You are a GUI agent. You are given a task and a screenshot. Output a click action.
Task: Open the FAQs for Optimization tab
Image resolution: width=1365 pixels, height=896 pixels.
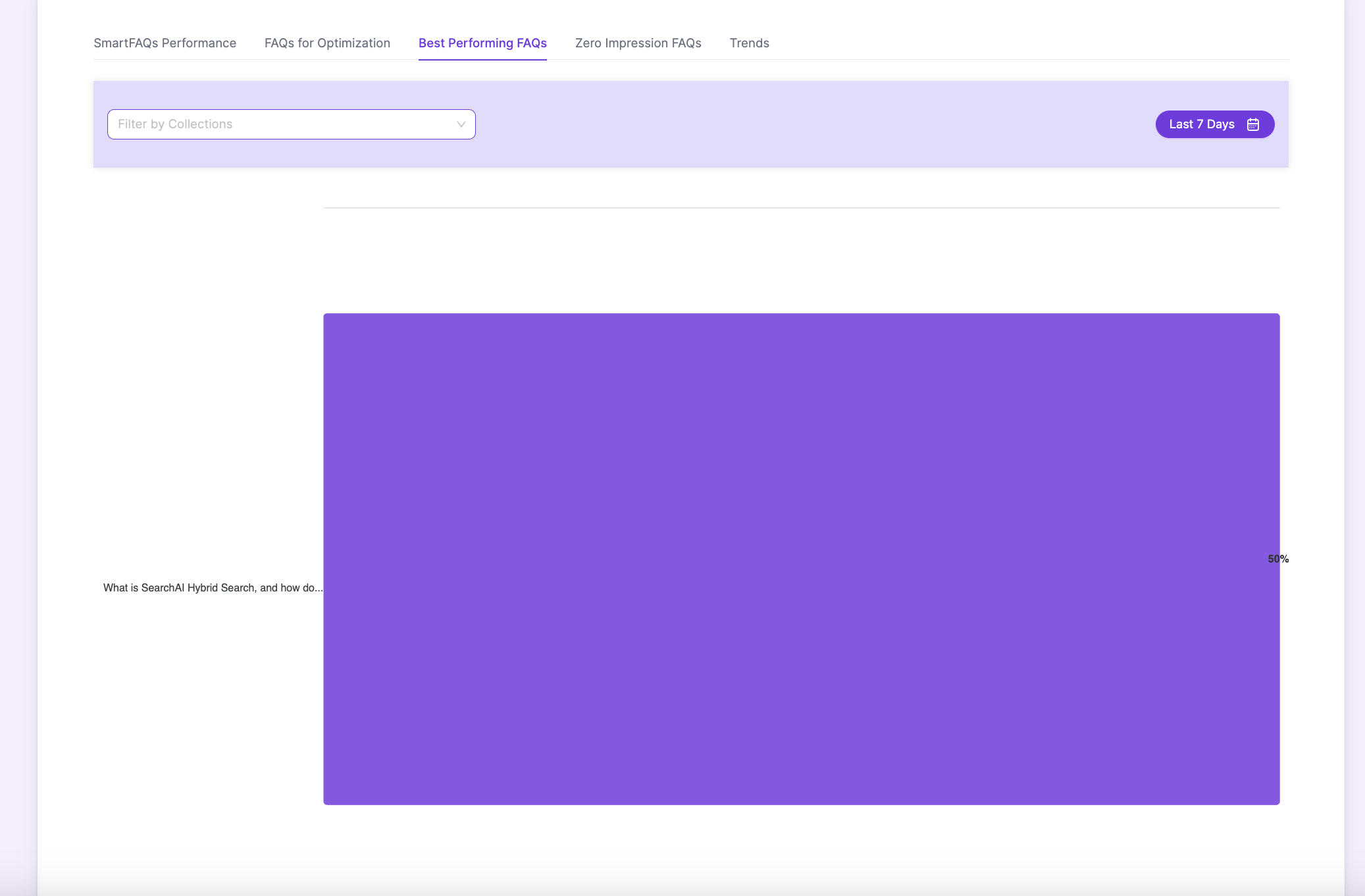coord(327,43)
